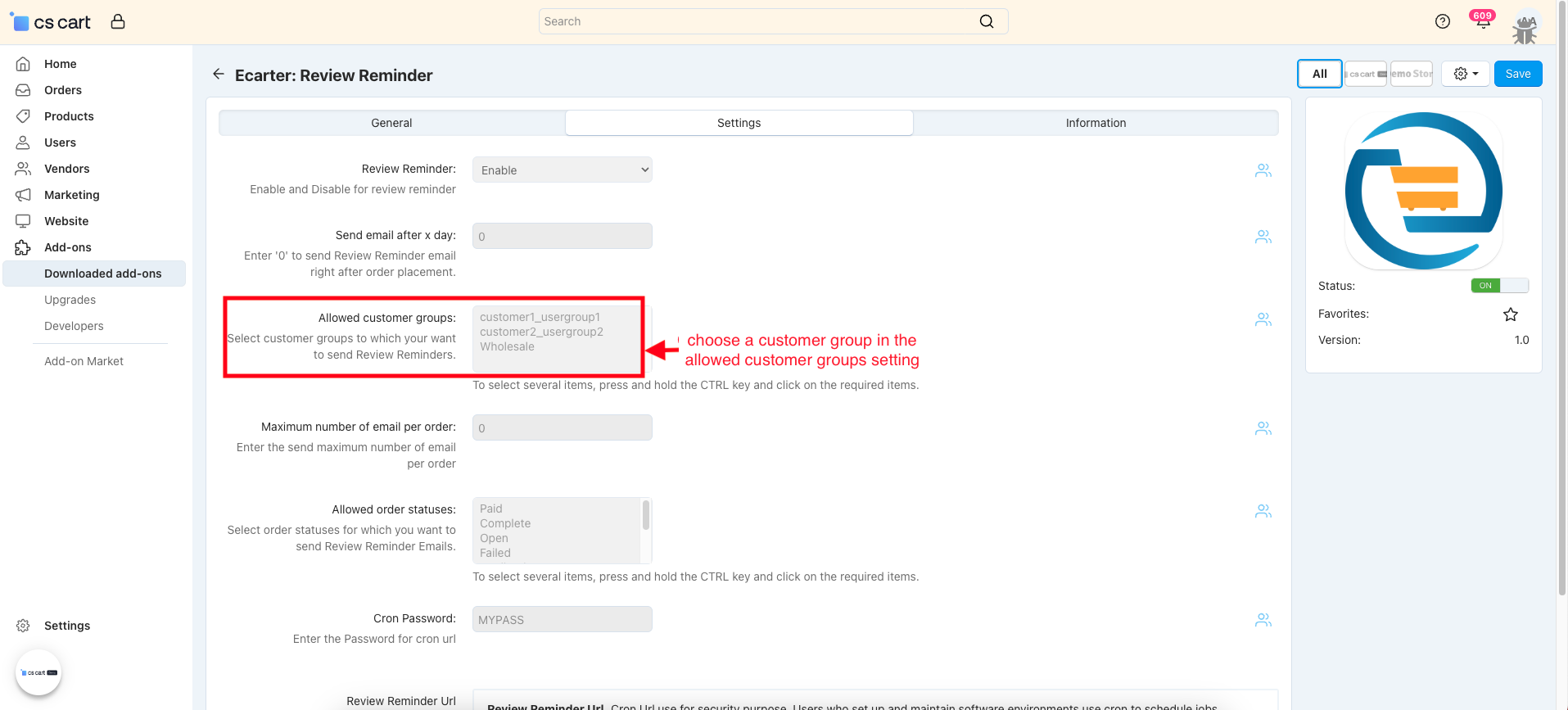Open the help question mark icon
Screen dimensions: 1568x710
(1443, 21)
